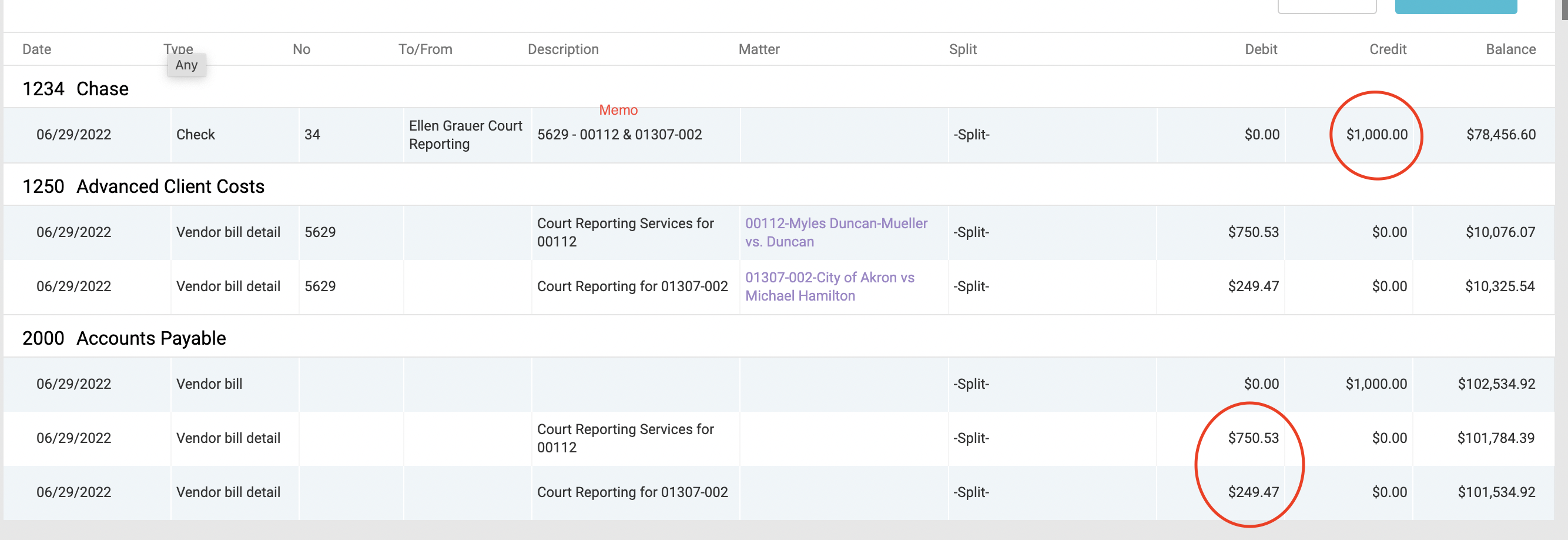Select the 1234 Chase account heading
Screen dimensions: 1568x540
[x=75, y=89]
